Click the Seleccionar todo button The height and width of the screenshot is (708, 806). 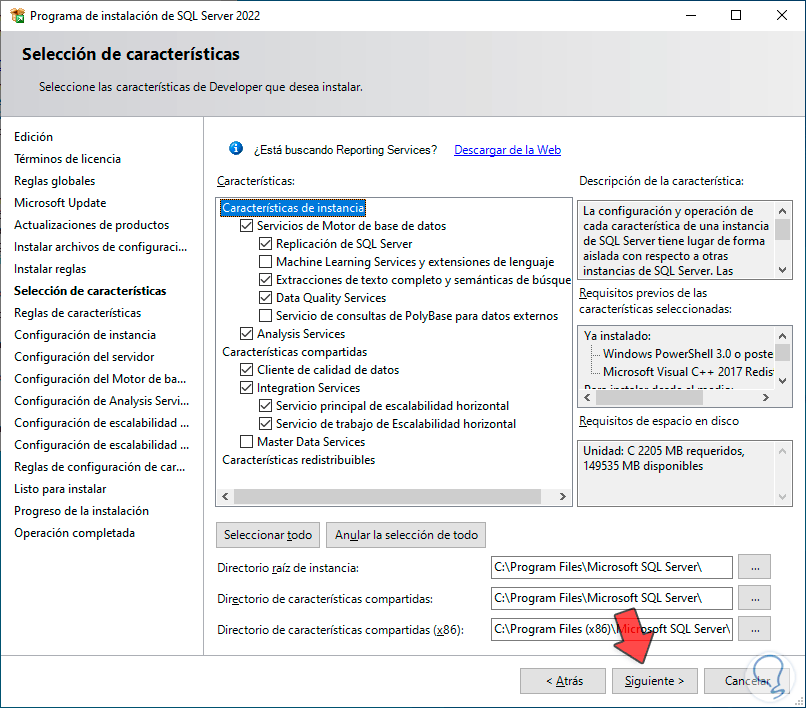click(x=268, y=535)
